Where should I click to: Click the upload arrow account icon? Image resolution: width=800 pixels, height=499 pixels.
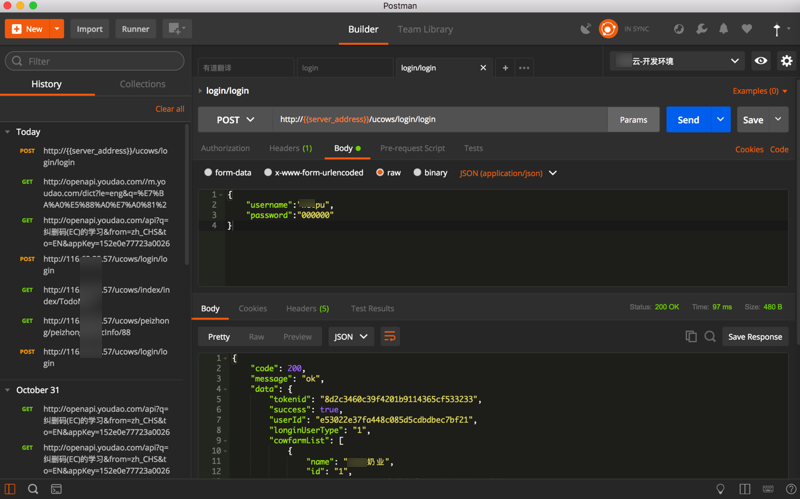tap(777, 30)
